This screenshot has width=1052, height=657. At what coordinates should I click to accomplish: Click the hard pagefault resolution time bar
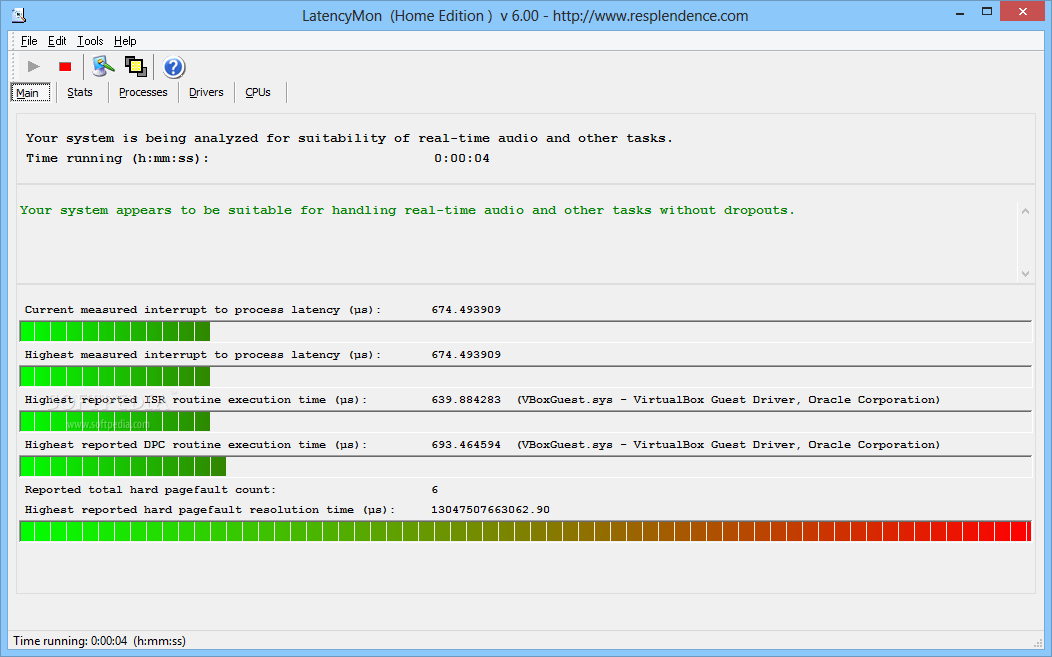click(525, 531)
